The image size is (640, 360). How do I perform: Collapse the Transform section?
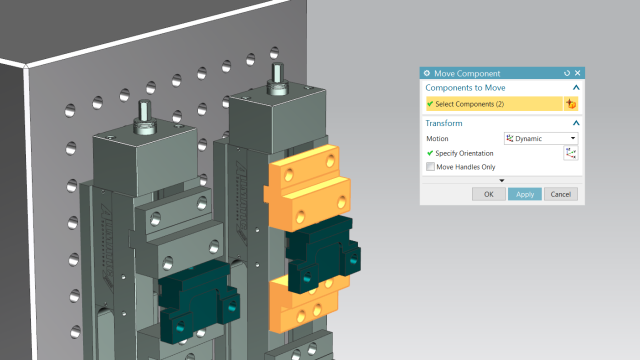click(576, 123)
